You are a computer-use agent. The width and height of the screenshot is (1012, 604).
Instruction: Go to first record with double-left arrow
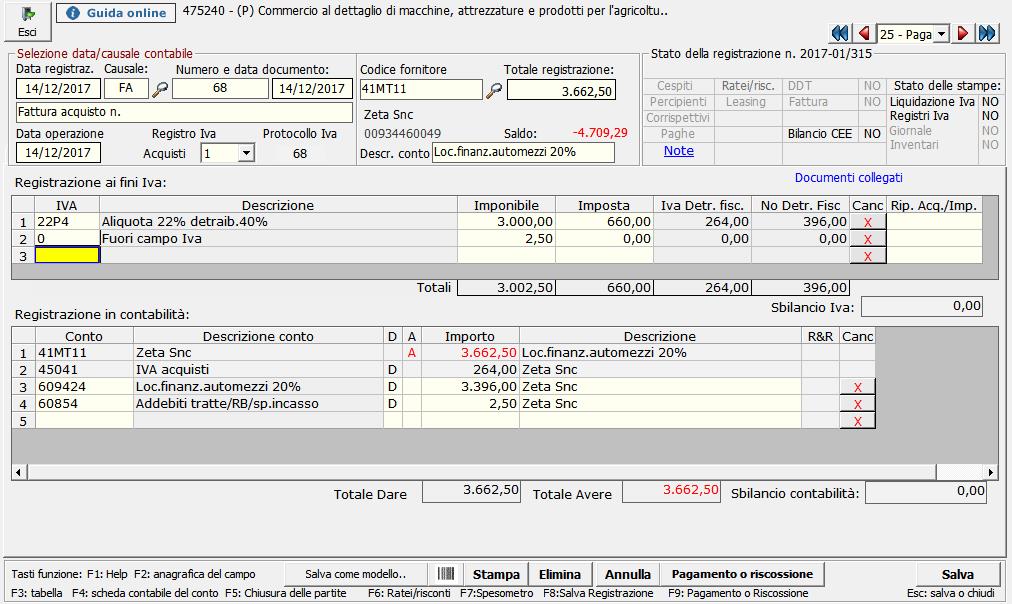pyautogui.click(x=840, y=34)
